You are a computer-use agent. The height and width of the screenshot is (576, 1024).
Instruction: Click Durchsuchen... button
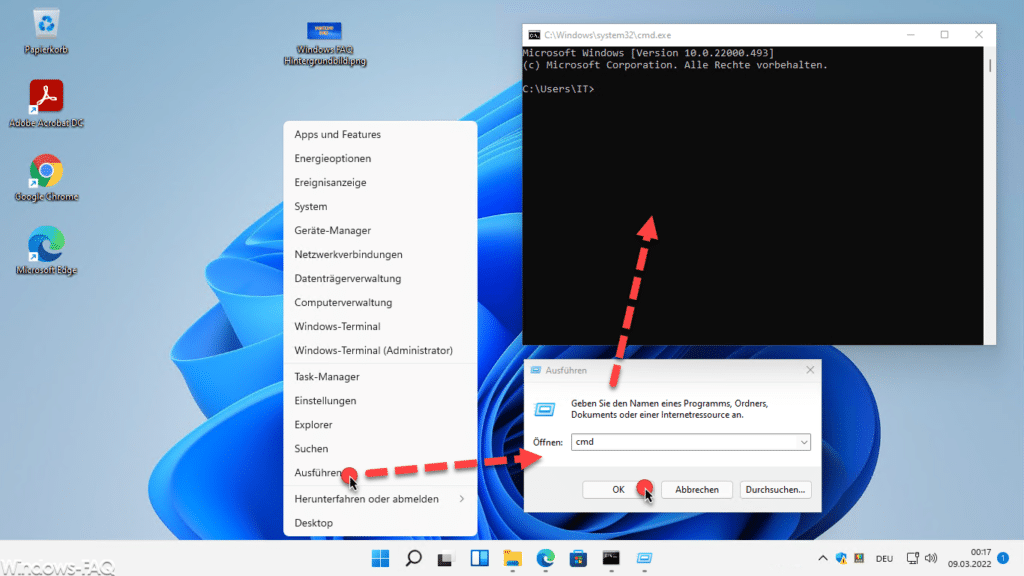[775, 490]
